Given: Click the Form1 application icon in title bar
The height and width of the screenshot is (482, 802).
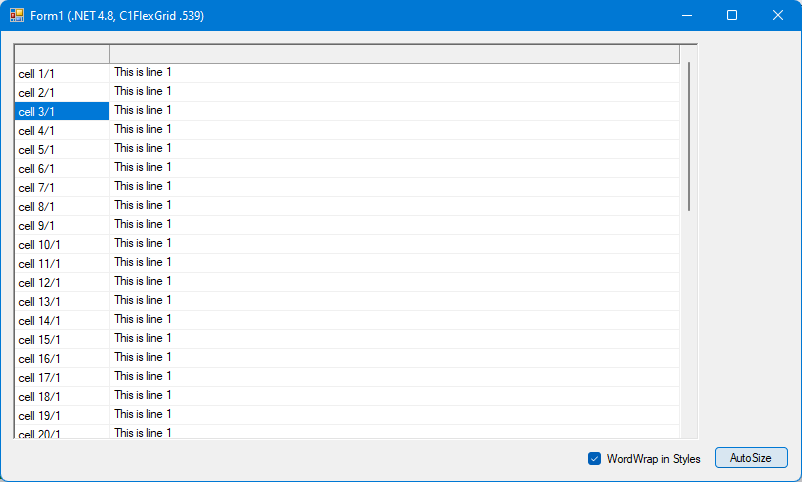Looking at the screenshot, I should (x=16, y=15).
